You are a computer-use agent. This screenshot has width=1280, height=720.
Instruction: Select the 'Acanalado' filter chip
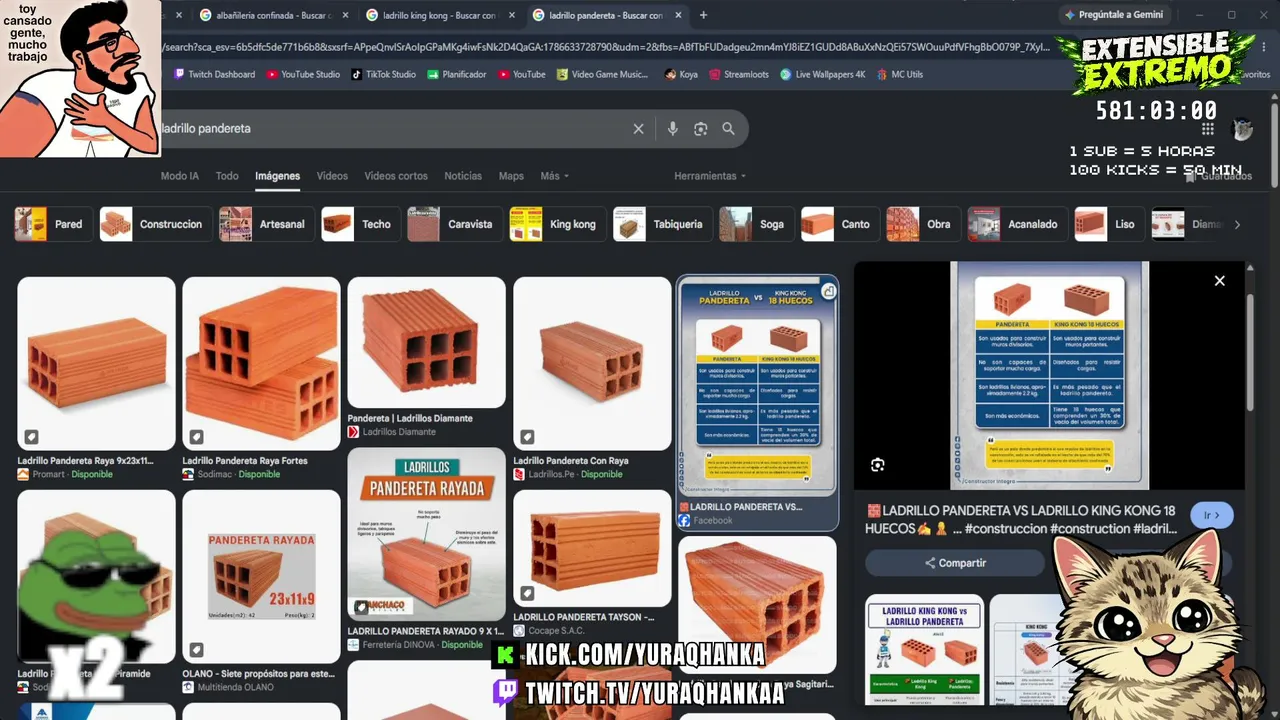1016,224
